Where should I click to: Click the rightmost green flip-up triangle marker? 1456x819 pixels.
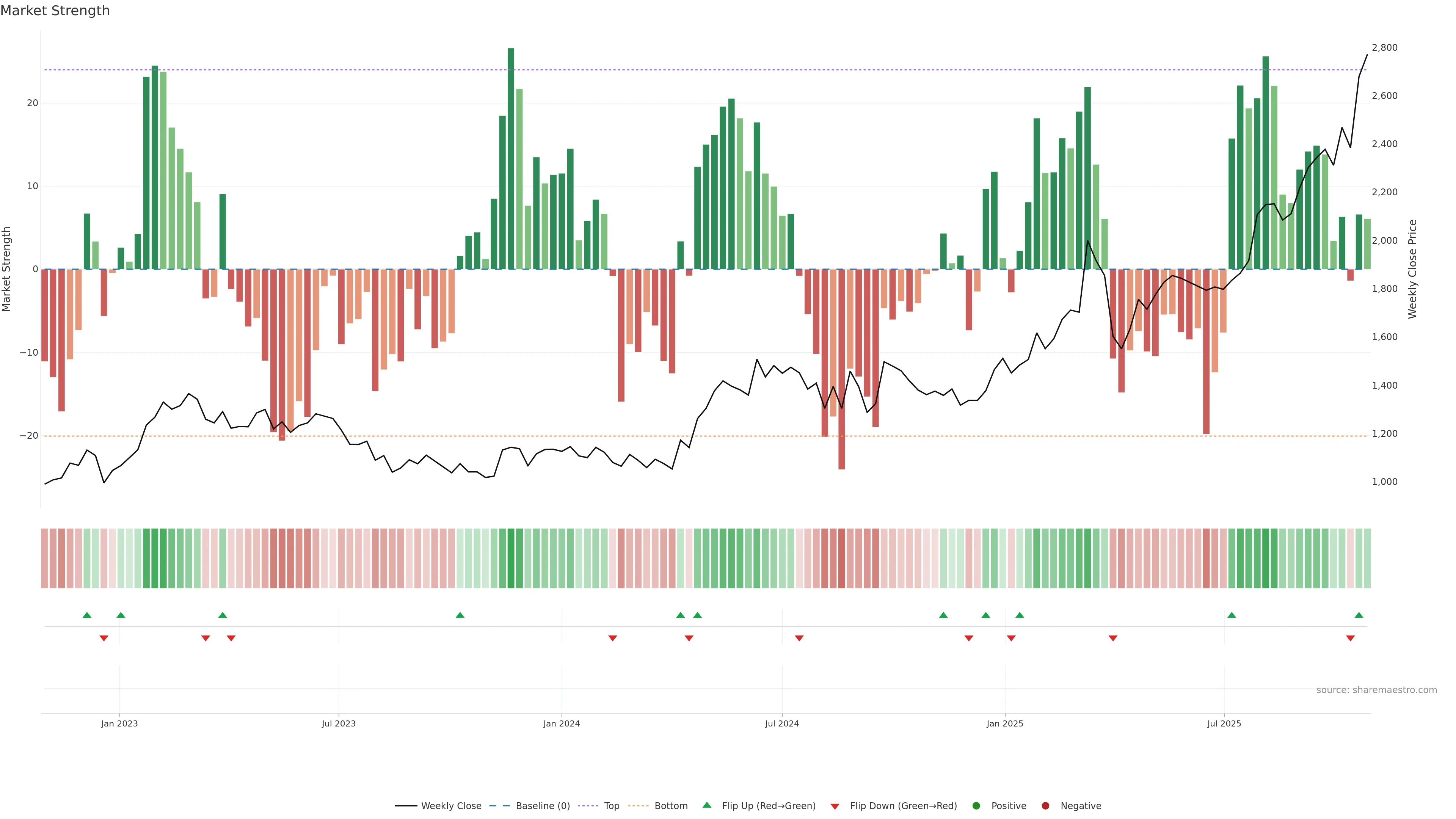tap(1359, 615)
